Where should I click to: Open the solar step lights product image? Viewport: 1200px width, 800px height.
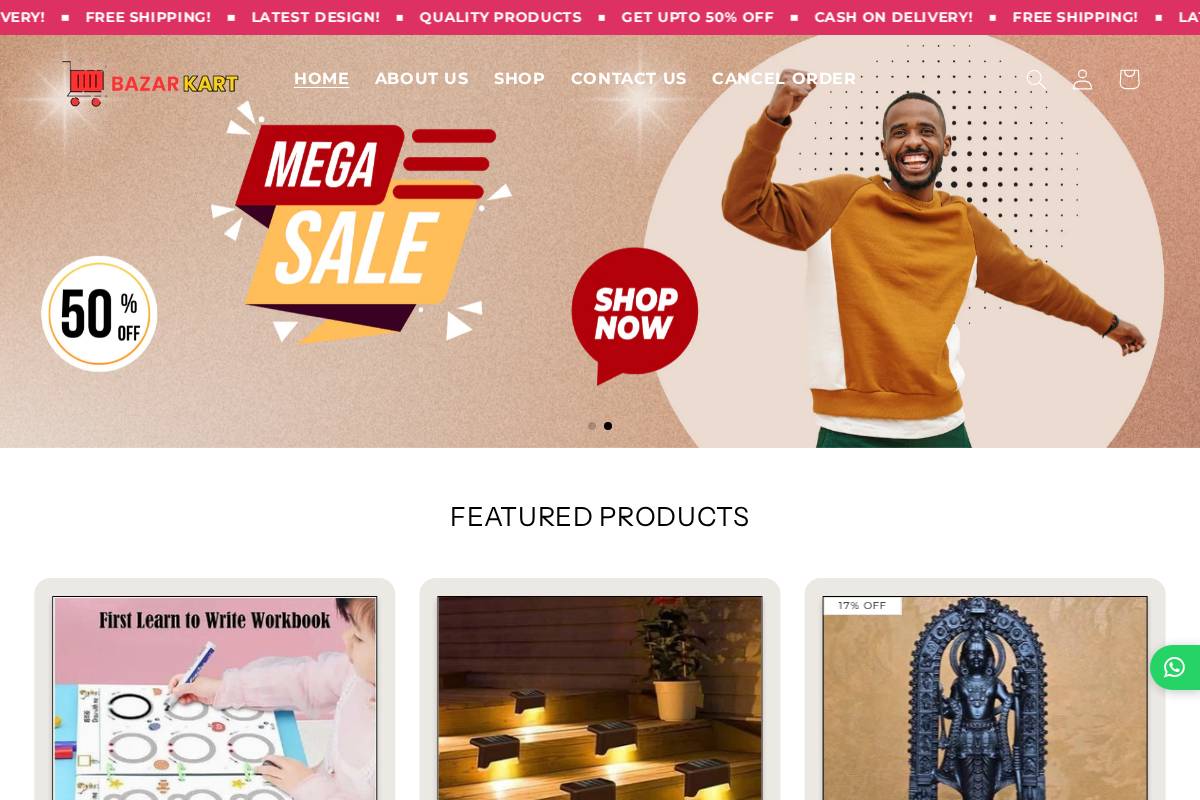point(600,698)
